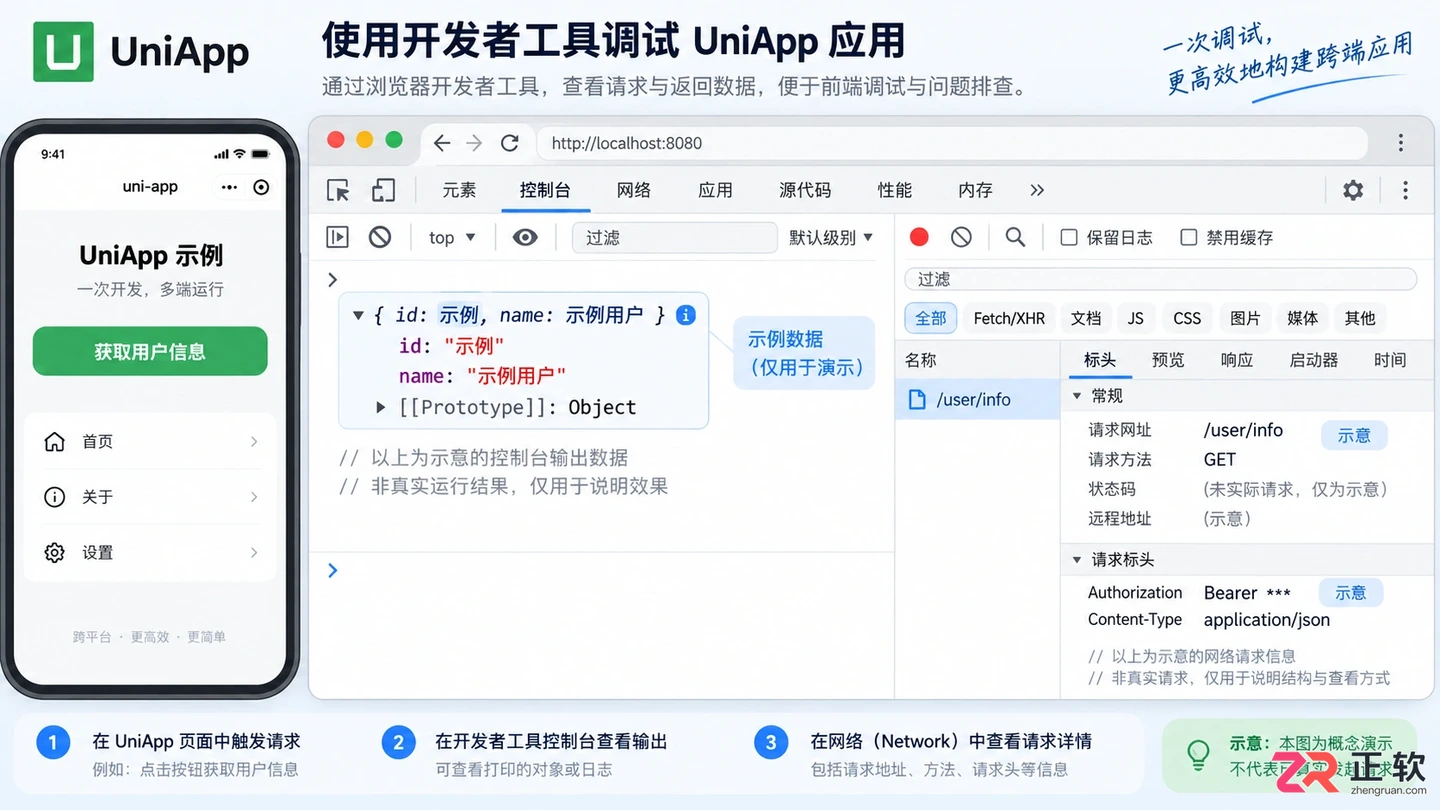Filter network by CSS
Image resolution: width=1440 pixels, height=810 pixels.
pyautogui.click(x=1187, y=318)
